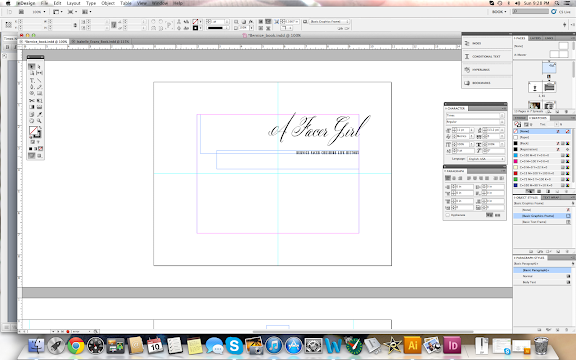Switch to the second open document tab
576x360 pixels.
click(100, 42)
